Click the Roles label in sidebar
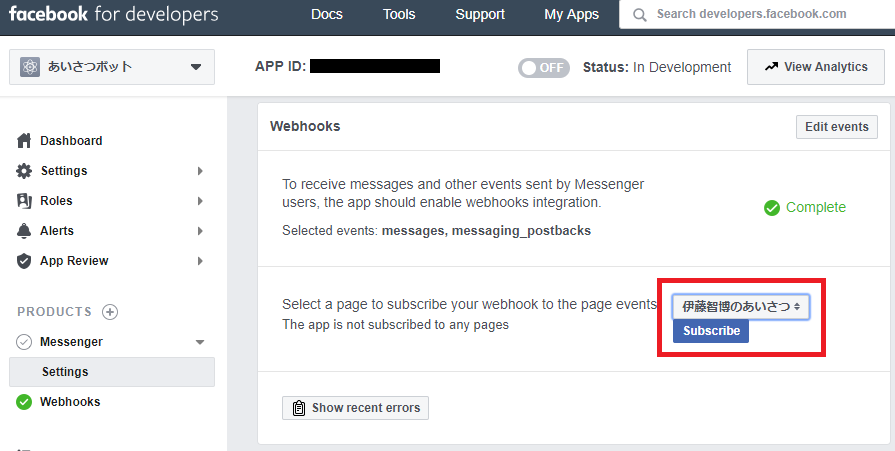The height and width of the screenshot is (451, 895). [56, 201]
